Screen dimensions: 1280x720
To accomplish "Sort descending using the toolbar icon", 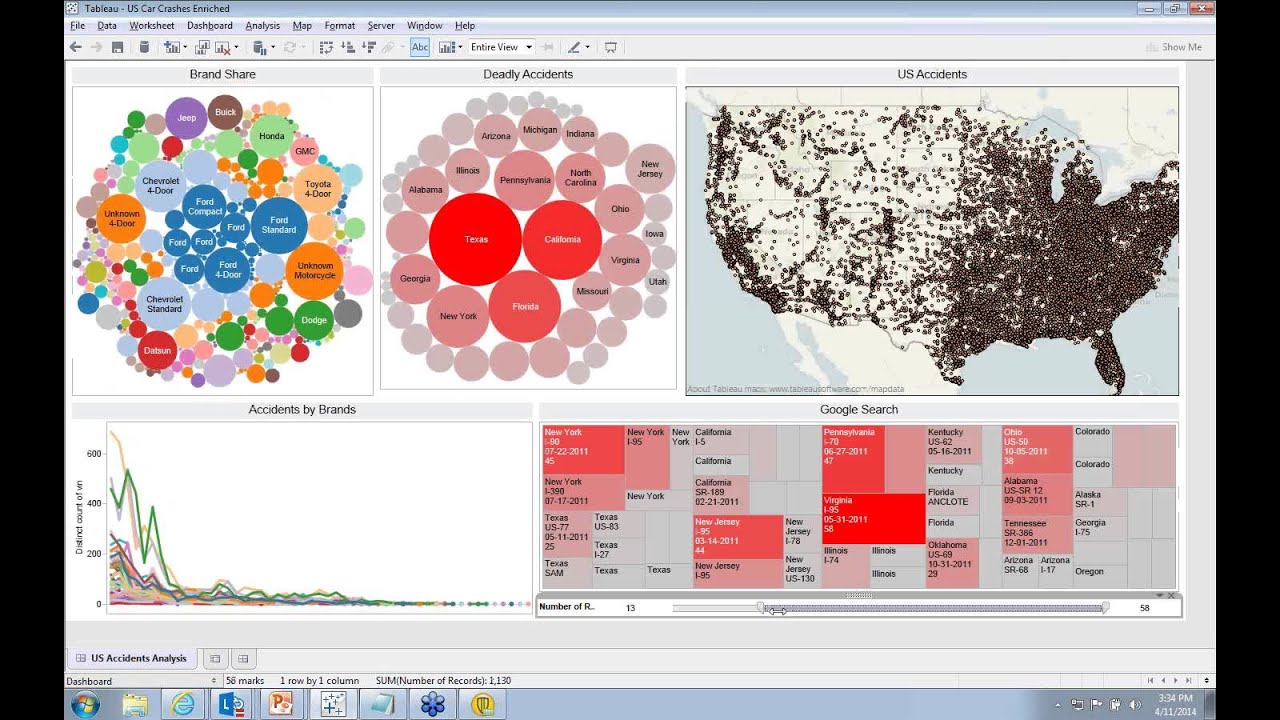I will click(x=369, y=47).
